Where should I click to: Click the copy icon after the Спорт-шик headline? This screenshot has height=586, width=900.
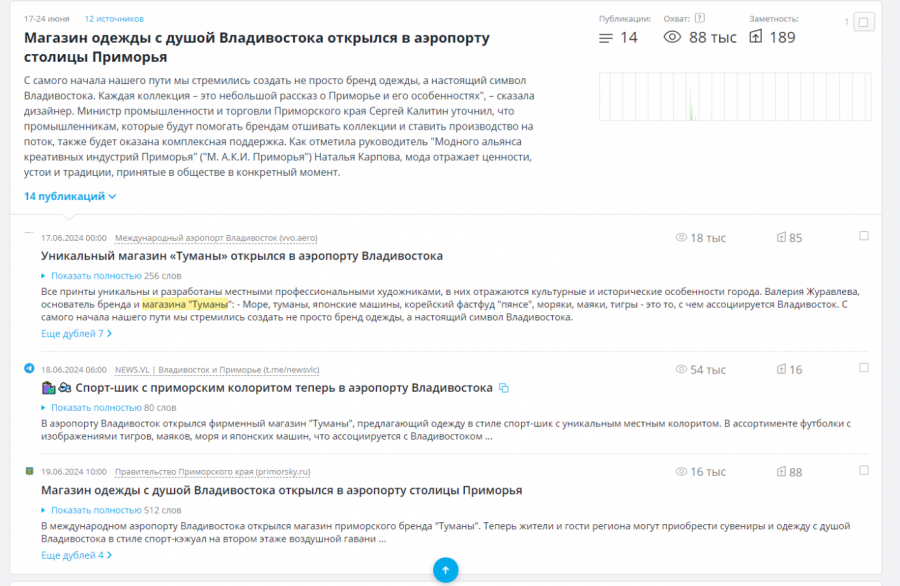(504, 388)
